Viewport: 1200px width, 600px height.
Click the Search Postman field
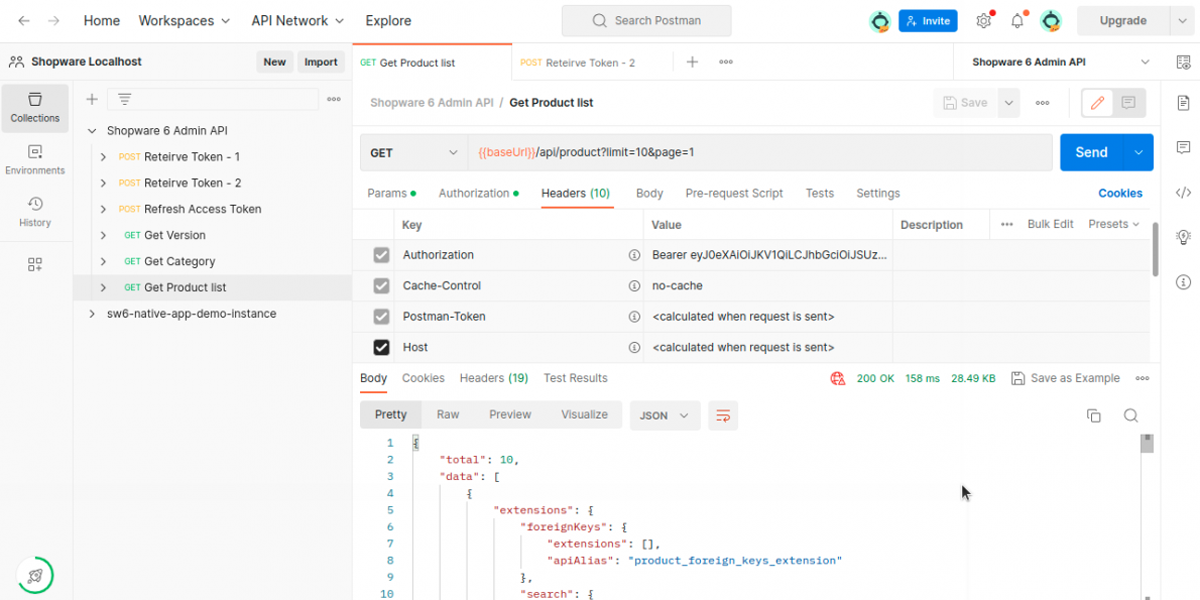[x=646, y=20]
